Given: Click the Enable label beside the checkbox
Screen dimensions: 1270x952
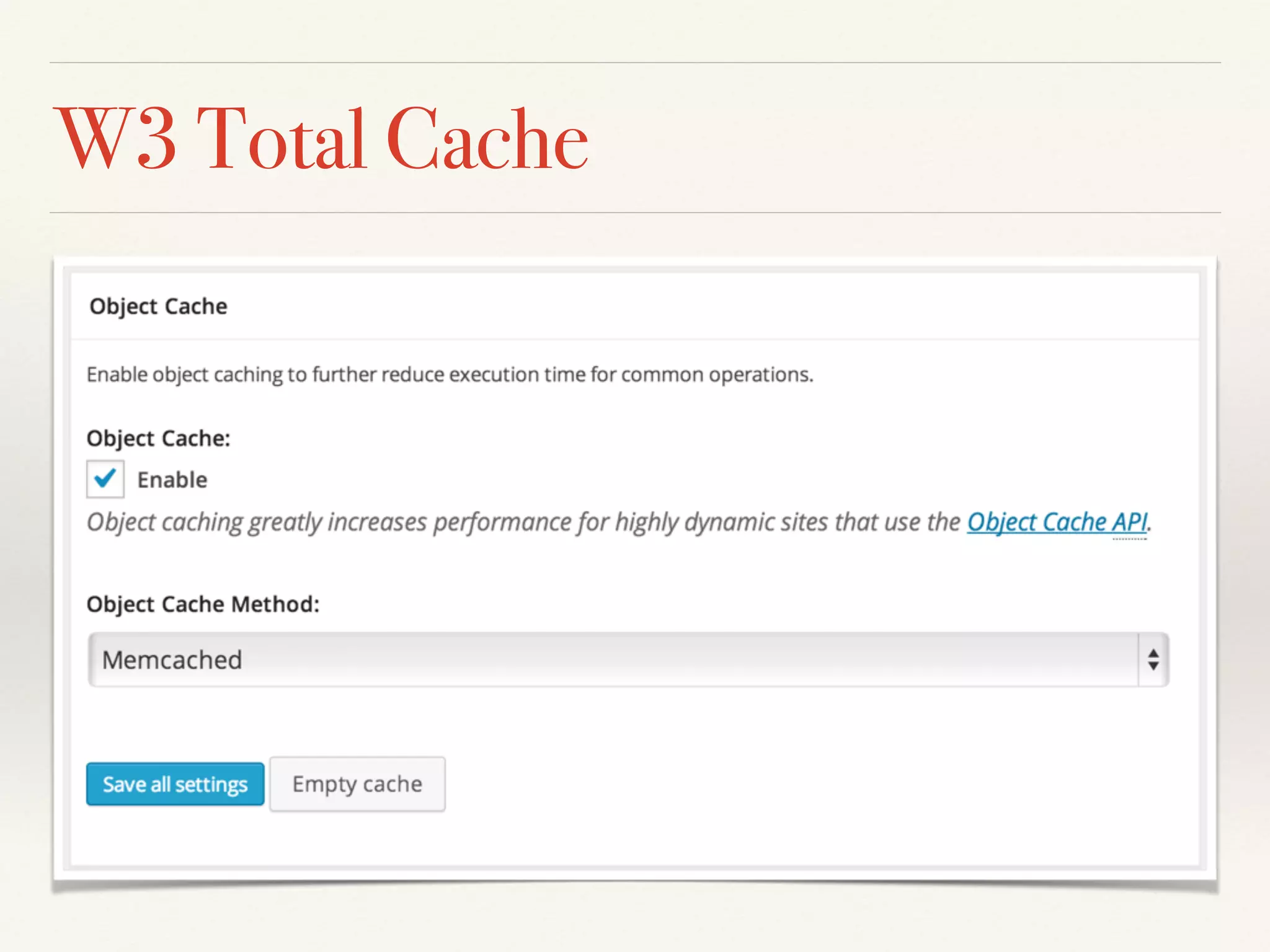Looking at the screenshot, I should [172, 480].
